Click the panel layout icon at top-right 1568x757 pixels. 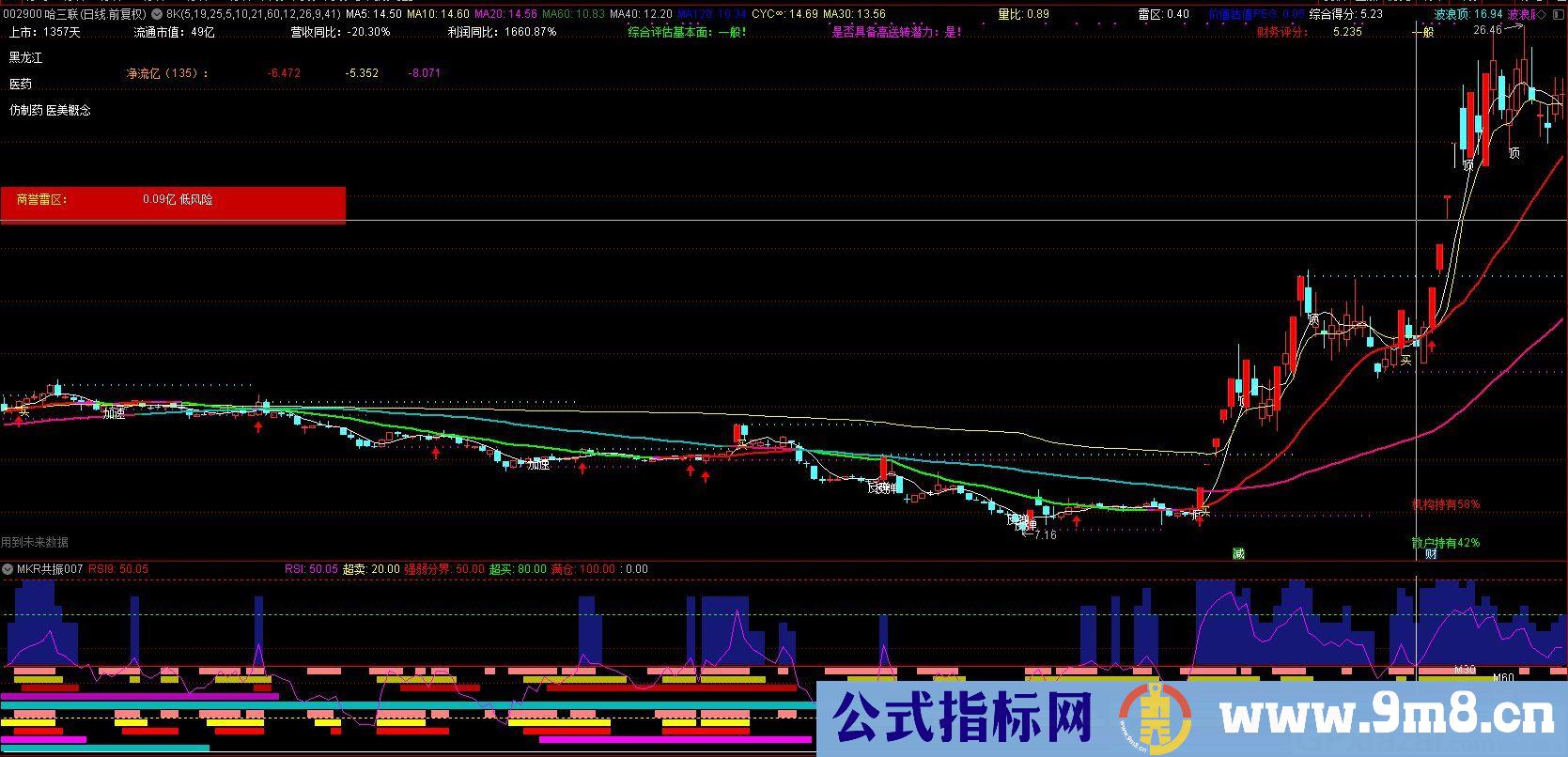click(x=1560, y=15)
